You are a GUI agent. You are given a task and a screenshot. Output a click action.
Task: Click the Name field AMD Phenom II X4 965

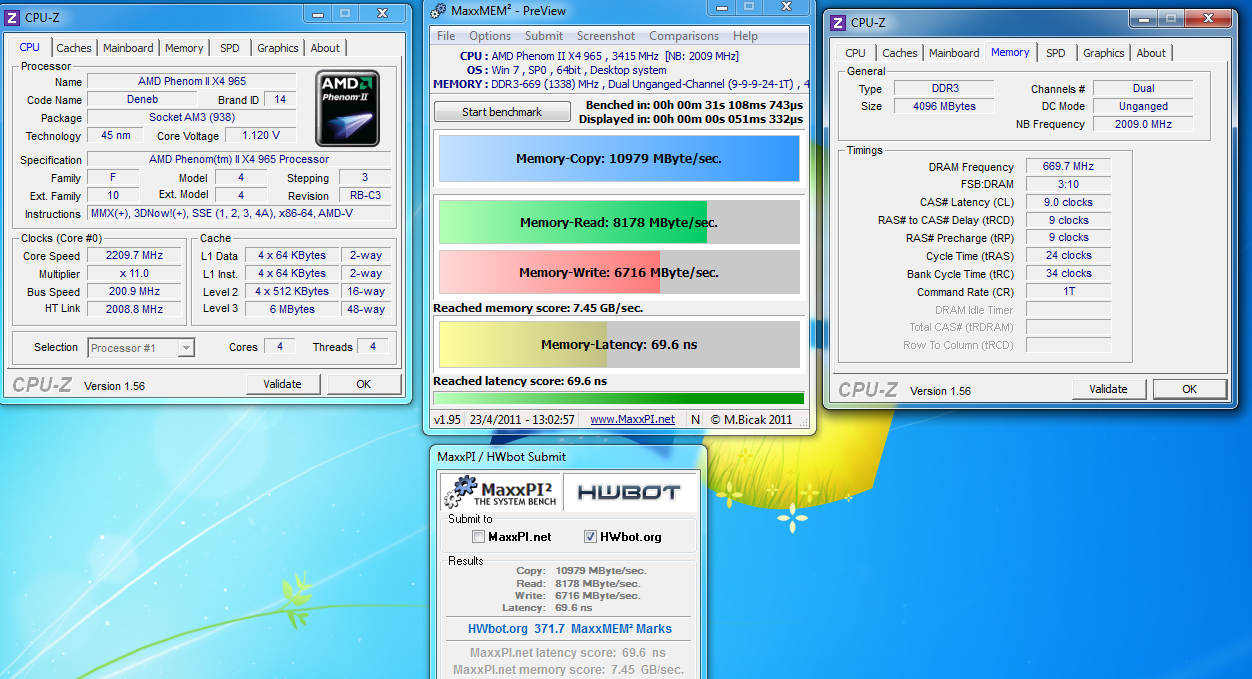click(191, 82)
